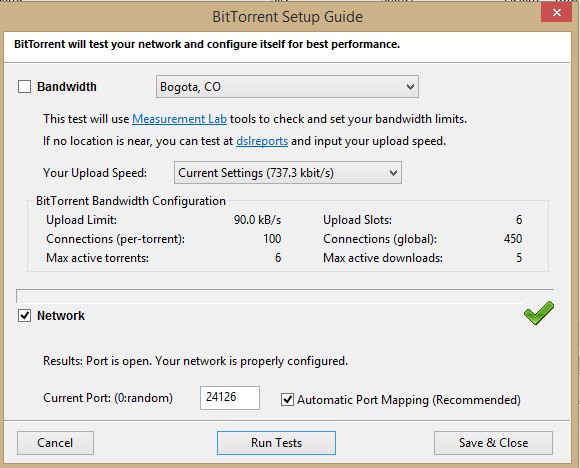Open the Measurement Lab link

click(x=179, y=119)
